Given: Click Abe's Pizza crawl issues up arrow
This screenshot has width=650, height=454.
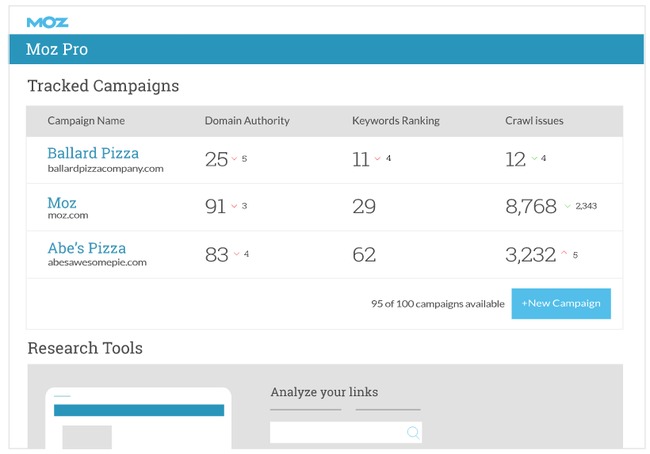Looking at the screenshot, I should 564,254.
